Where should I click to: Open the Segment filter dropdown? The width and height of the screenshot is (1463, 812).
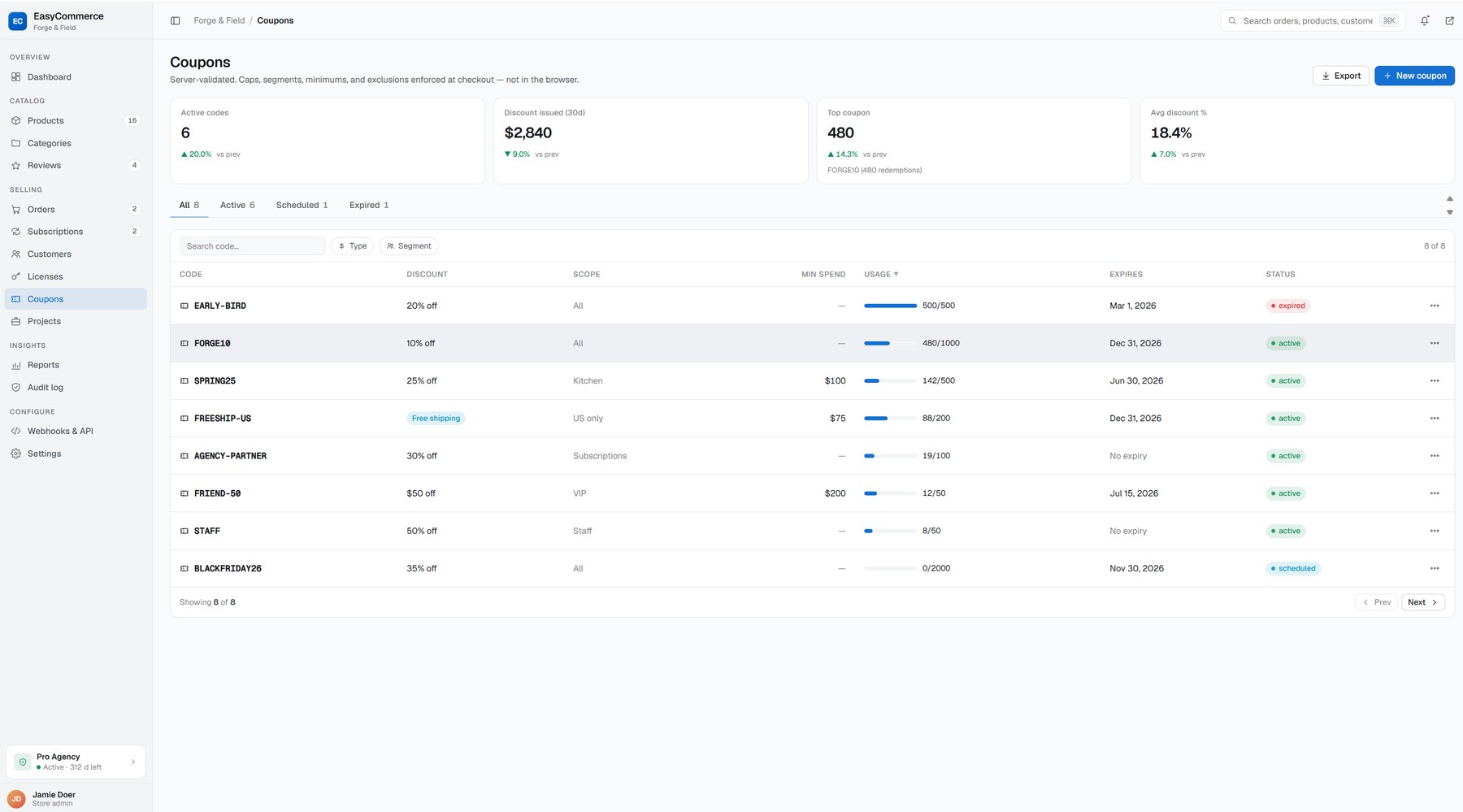point(409,245)
